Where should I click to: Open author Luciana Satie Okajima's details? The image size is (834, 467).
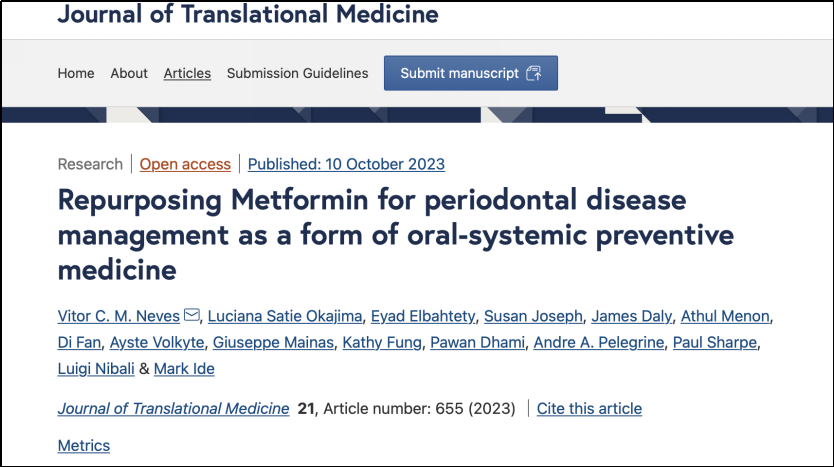coord(285,316)
